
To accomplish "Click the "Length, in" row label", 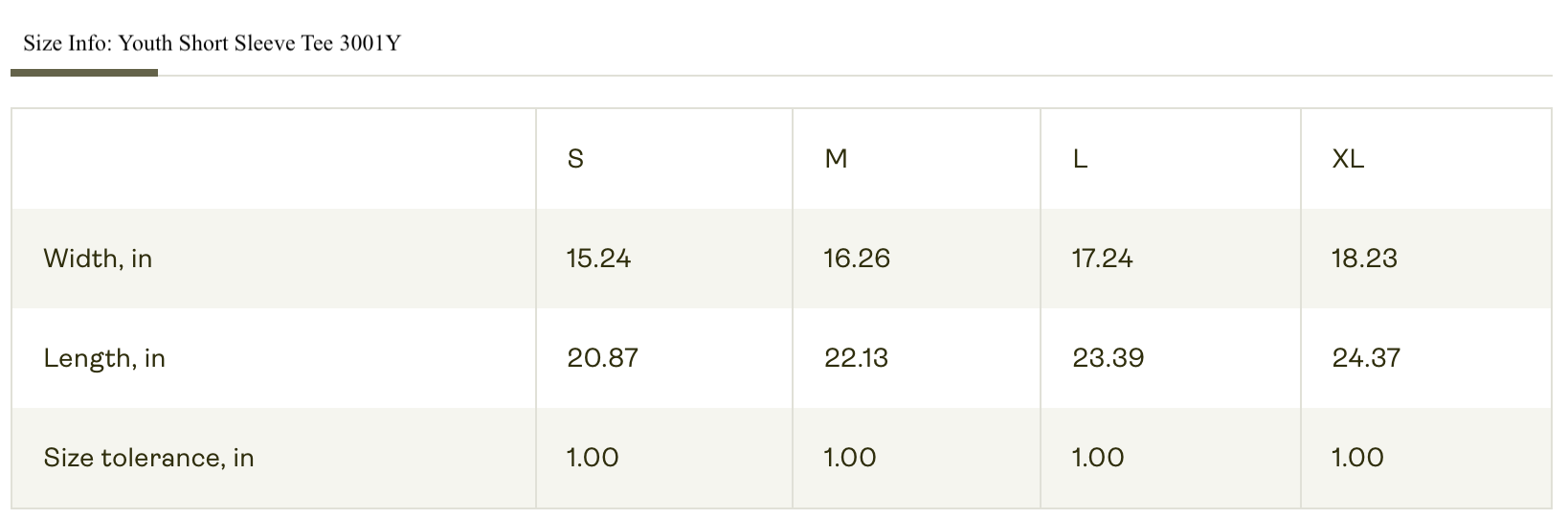I will pyautogui.click(x=104, y=358).
